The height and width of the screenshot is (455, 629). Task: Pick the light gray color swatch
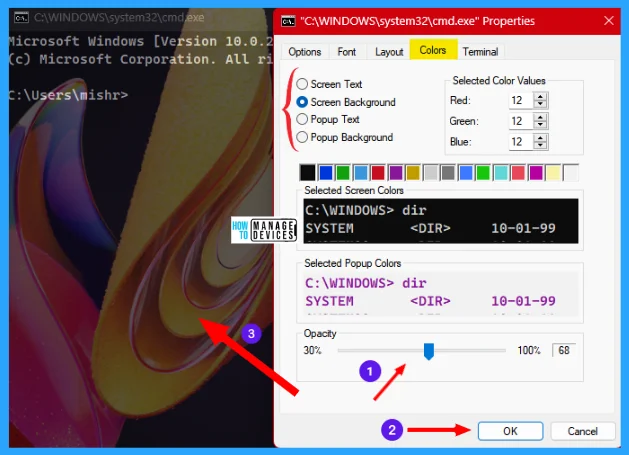click(431, 173)
